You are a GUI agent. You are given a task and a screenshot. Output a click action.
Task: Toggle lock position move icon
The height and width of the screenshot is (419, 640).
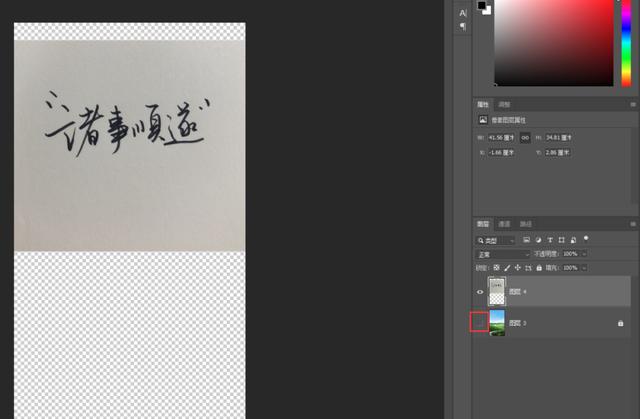click(518, 268)
